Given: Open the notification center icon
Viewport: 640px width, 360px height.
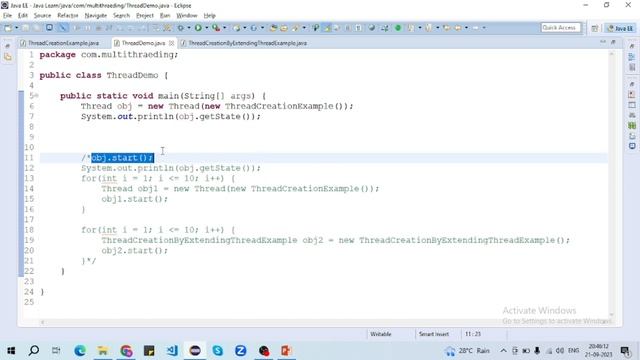Looking at the screenshot, I should pyautogui.click(x=624, y=351).
